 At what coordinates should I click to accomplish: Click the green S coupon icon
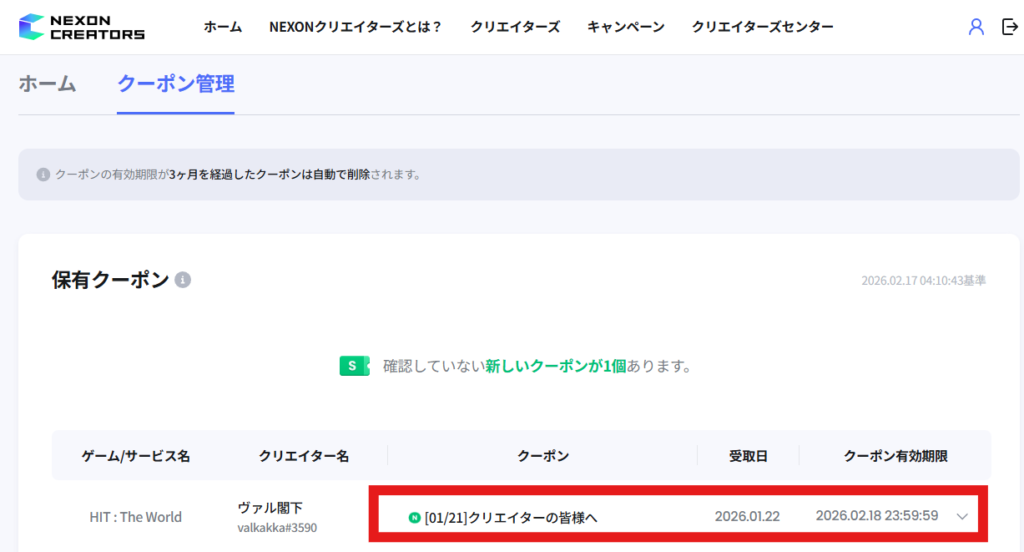click(x=354, y=366)
